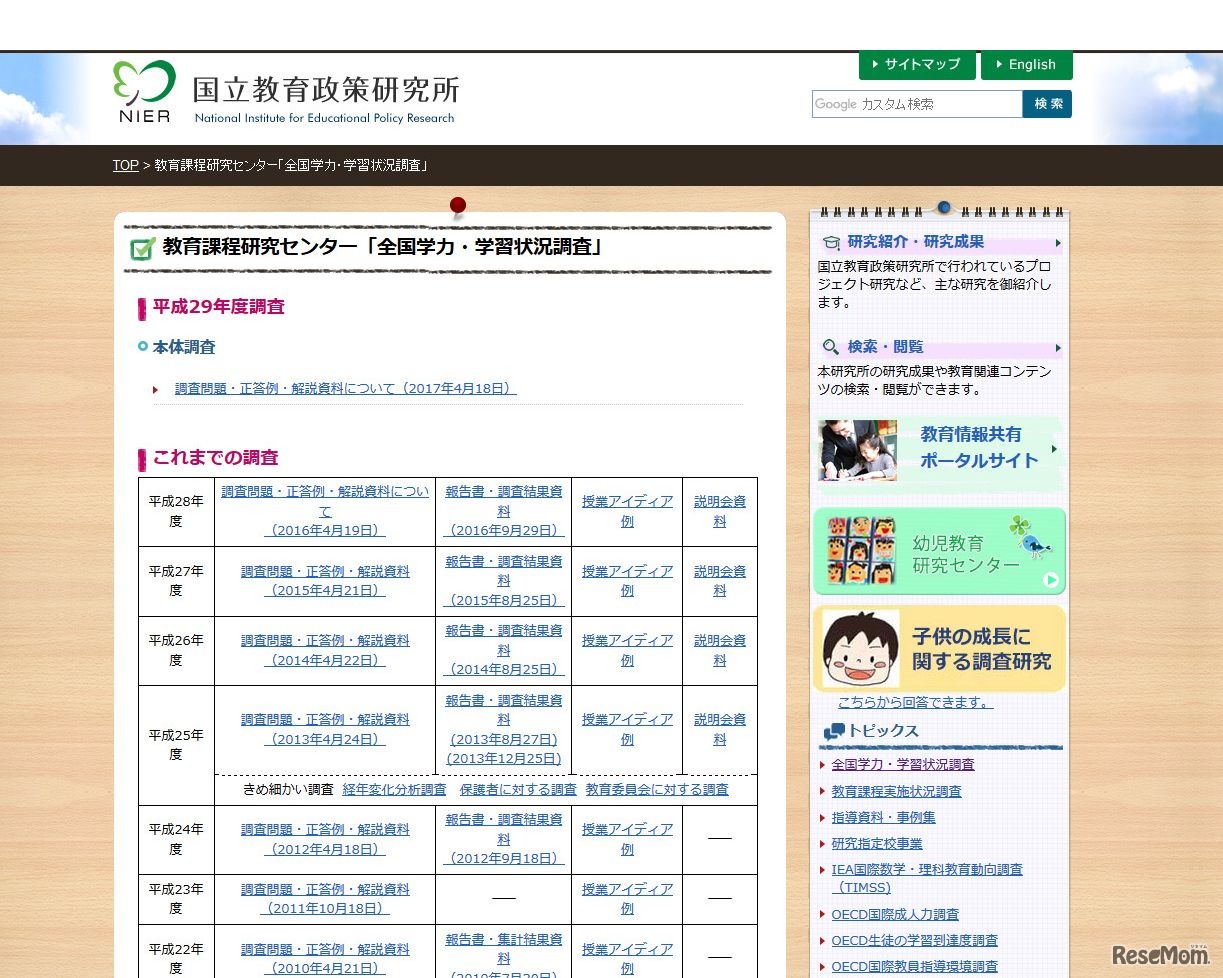1223x978 pixels.
Task: Open 平成23年度 調査問題・正答例・解説資料 (2011年10月18日)
Action: pos(325,899)
